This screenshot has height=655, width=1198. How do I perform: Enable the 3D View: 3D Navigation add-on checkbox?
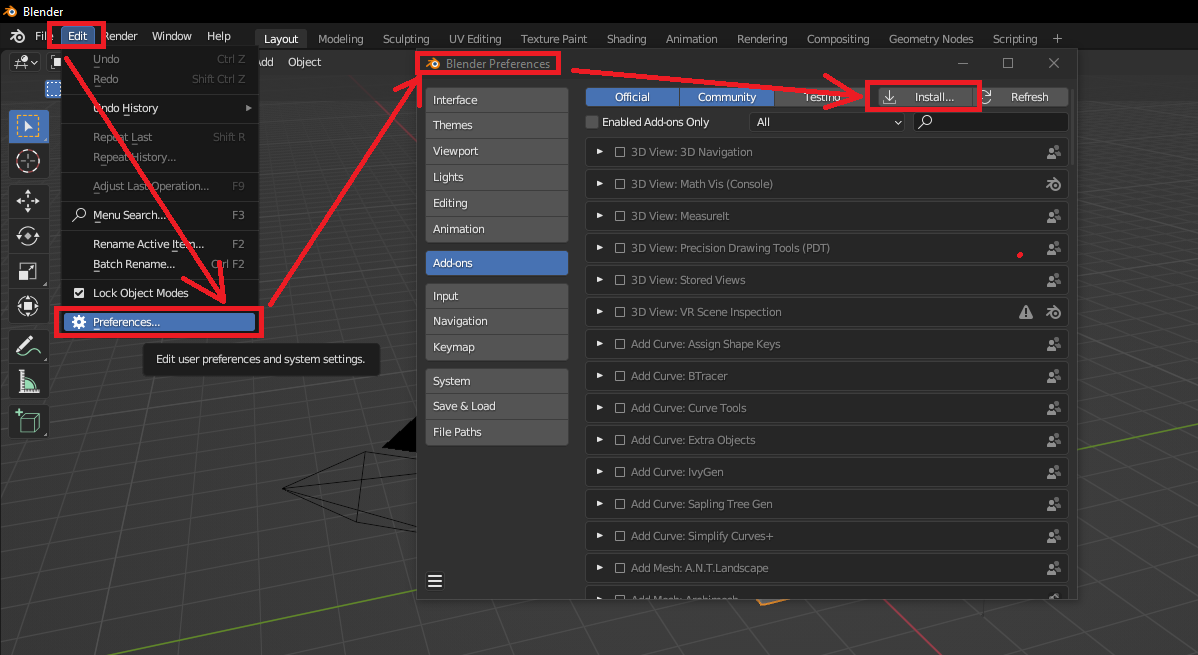tap(620, 152)
